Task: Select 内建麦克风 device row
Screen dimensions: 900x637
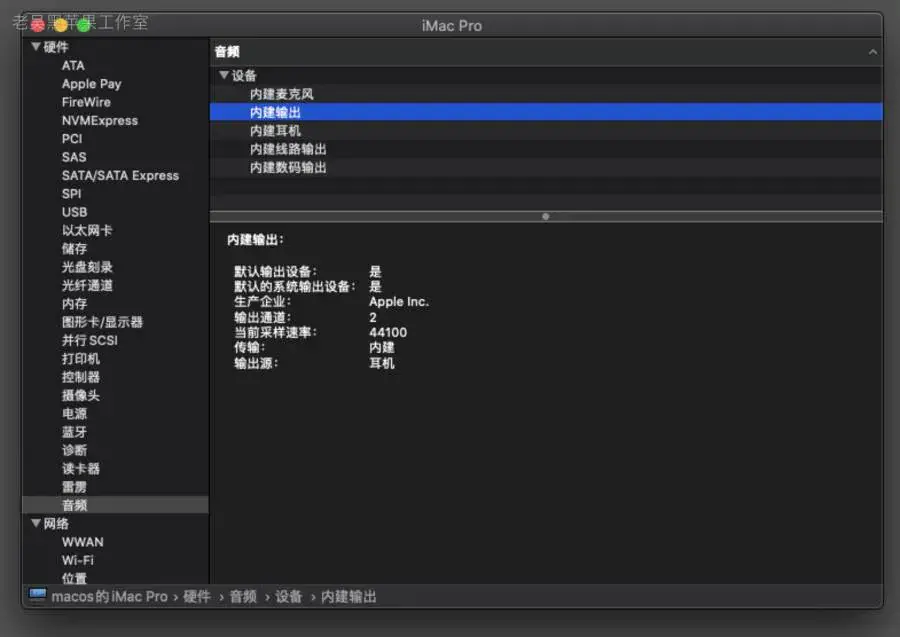Action: click(546, 94)
